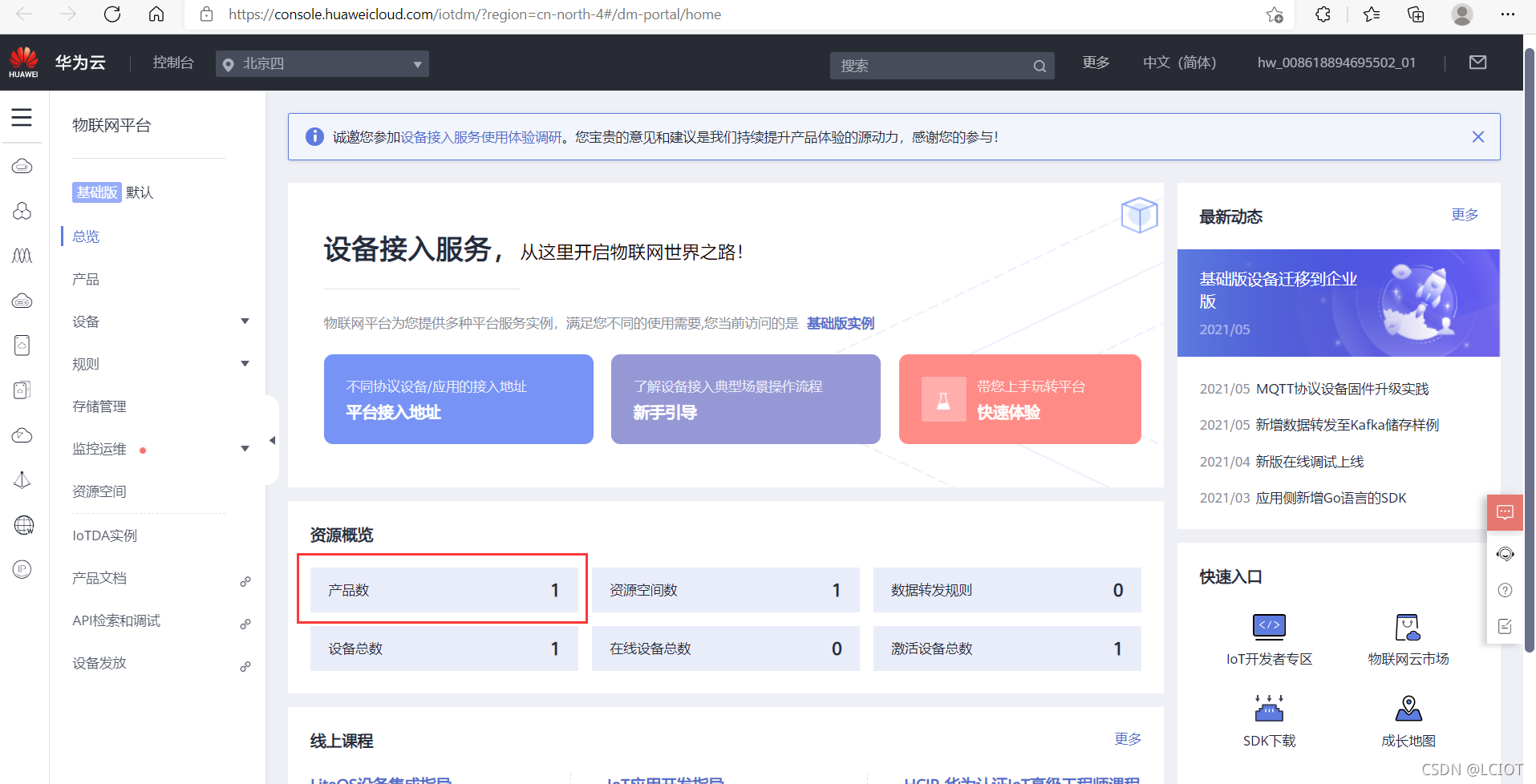The height and width of the screenshot is (784, 1536).
Task: Click the browser home button
Action: (x=156, y=14)
